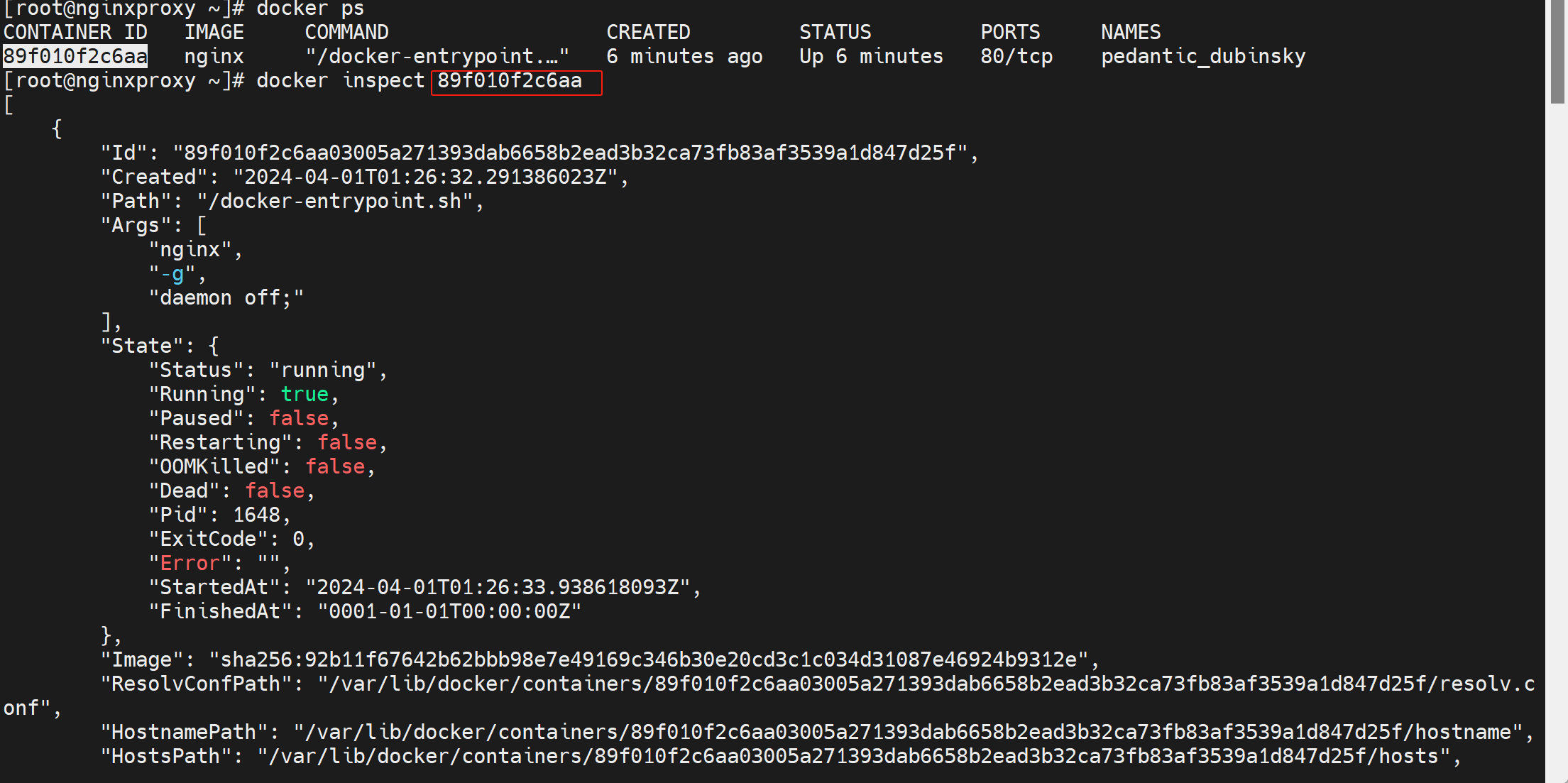
Task: Click the false value next to Paused
Action: (x=299, y=418)
